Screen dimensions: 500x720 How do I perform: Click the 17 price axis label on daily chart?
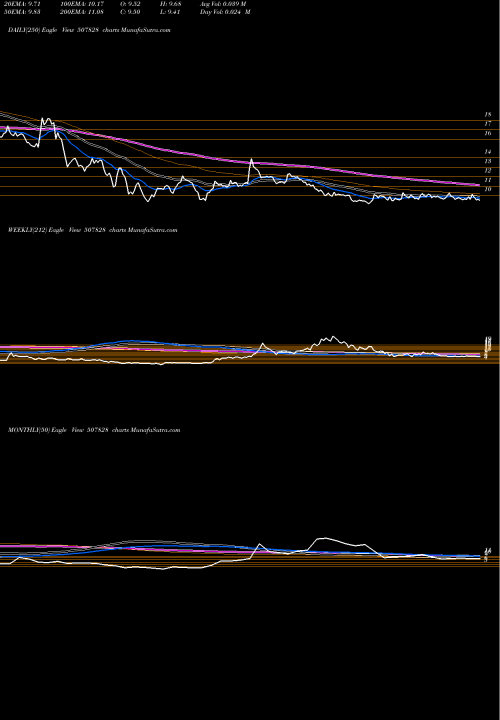[488, 124]
